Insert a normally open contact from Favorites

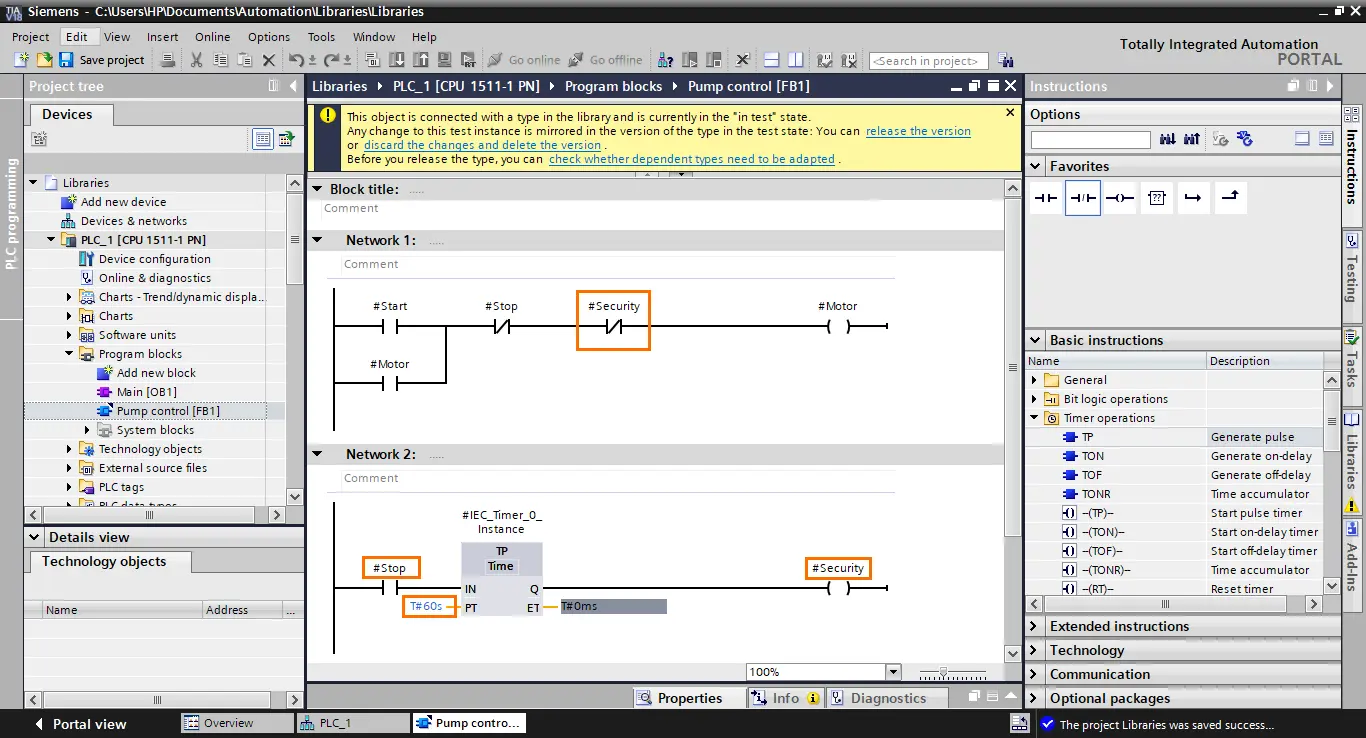point(1046,198)
